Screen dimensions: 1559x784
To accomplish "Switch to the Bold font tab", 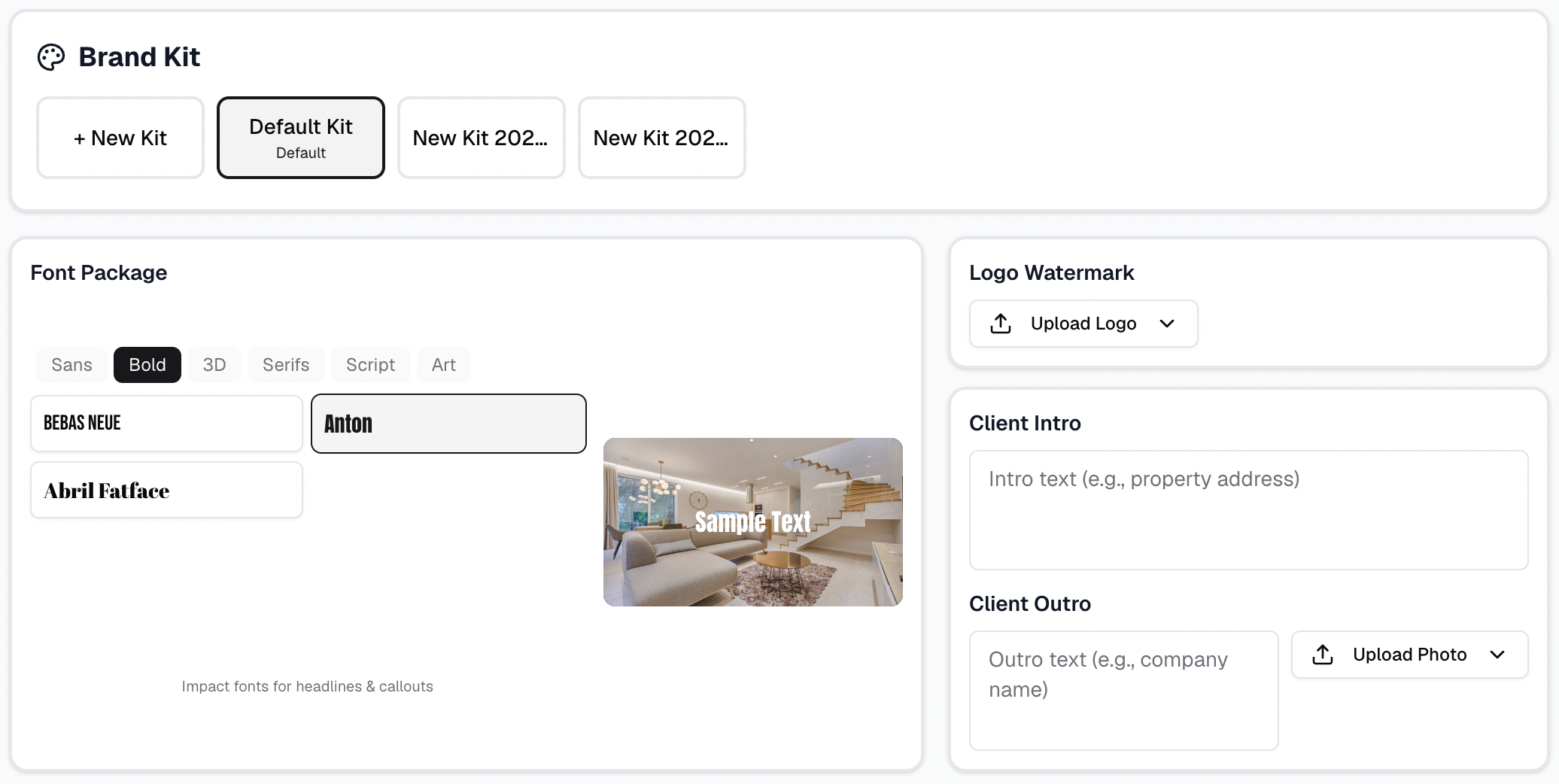I will tap(147, 365).
